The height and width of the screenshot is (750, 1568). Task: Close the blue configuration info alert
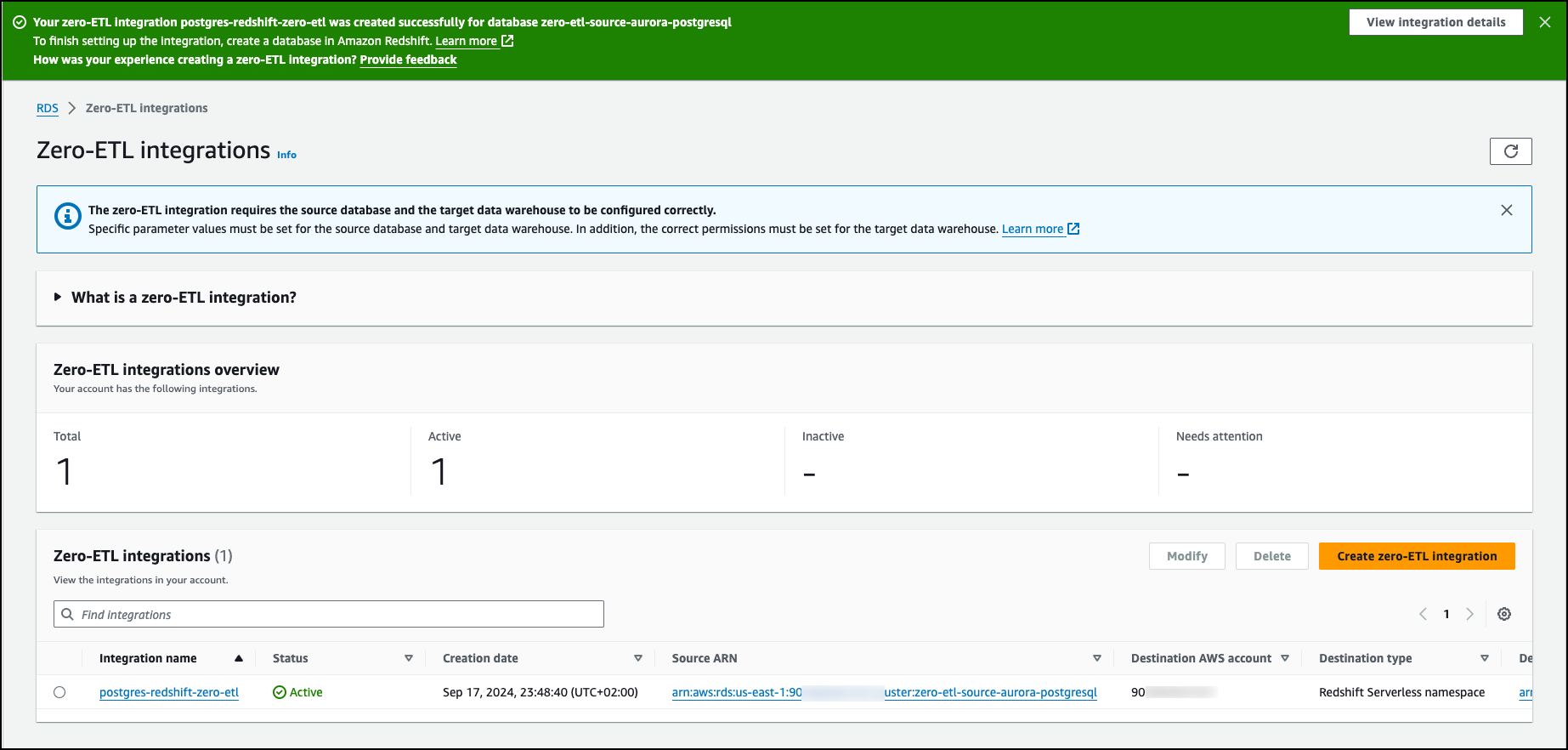1507,210
